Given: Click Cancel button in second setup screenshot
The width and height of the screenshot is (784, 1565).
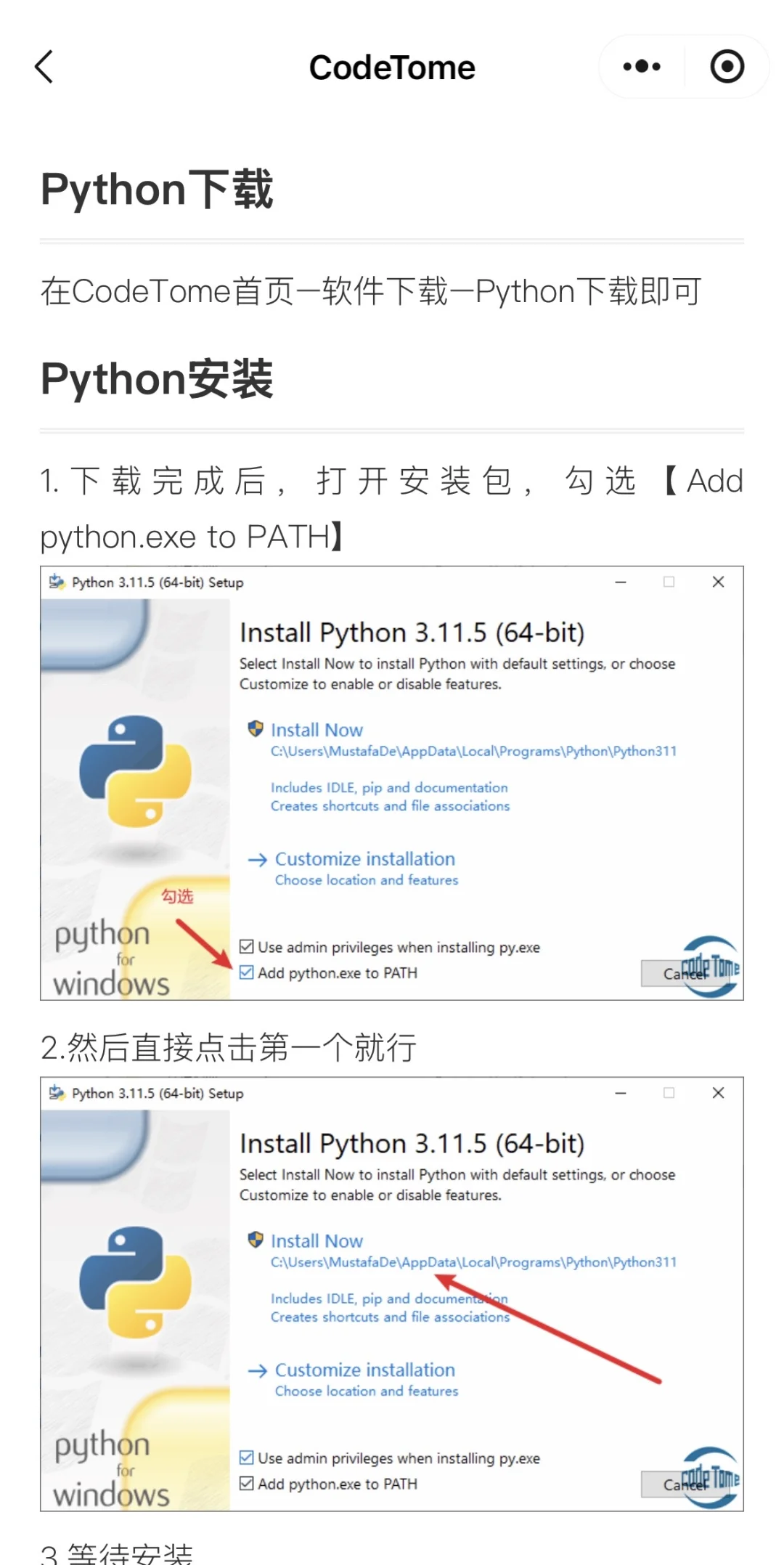Looking at the screenshot, I should coord(685,1485).
